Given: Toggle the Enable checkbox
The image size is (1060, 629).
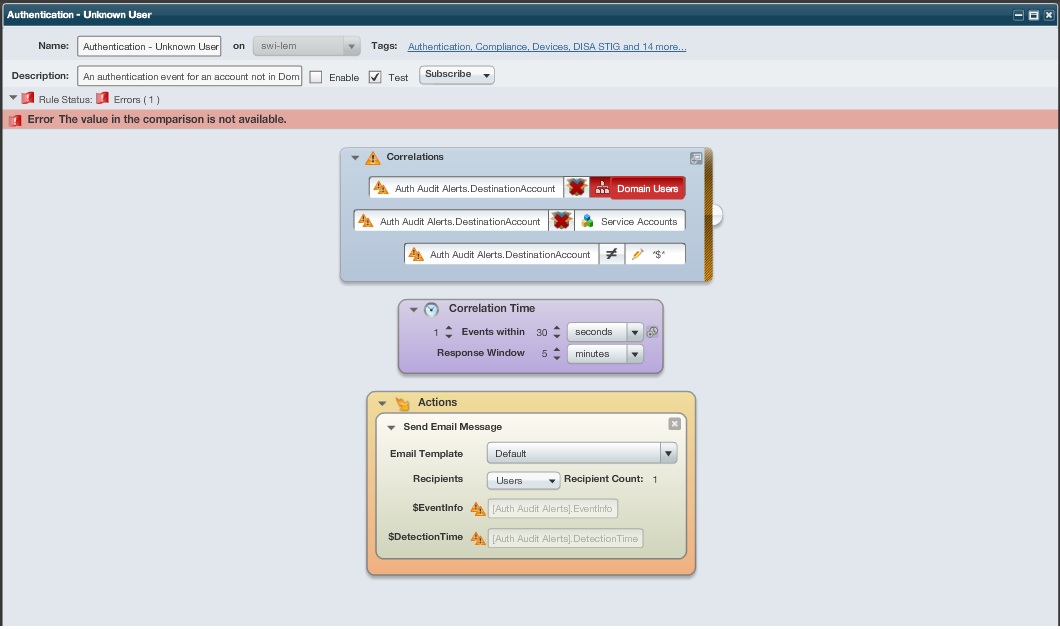Looking at the screenshot, I should point(316,77).
